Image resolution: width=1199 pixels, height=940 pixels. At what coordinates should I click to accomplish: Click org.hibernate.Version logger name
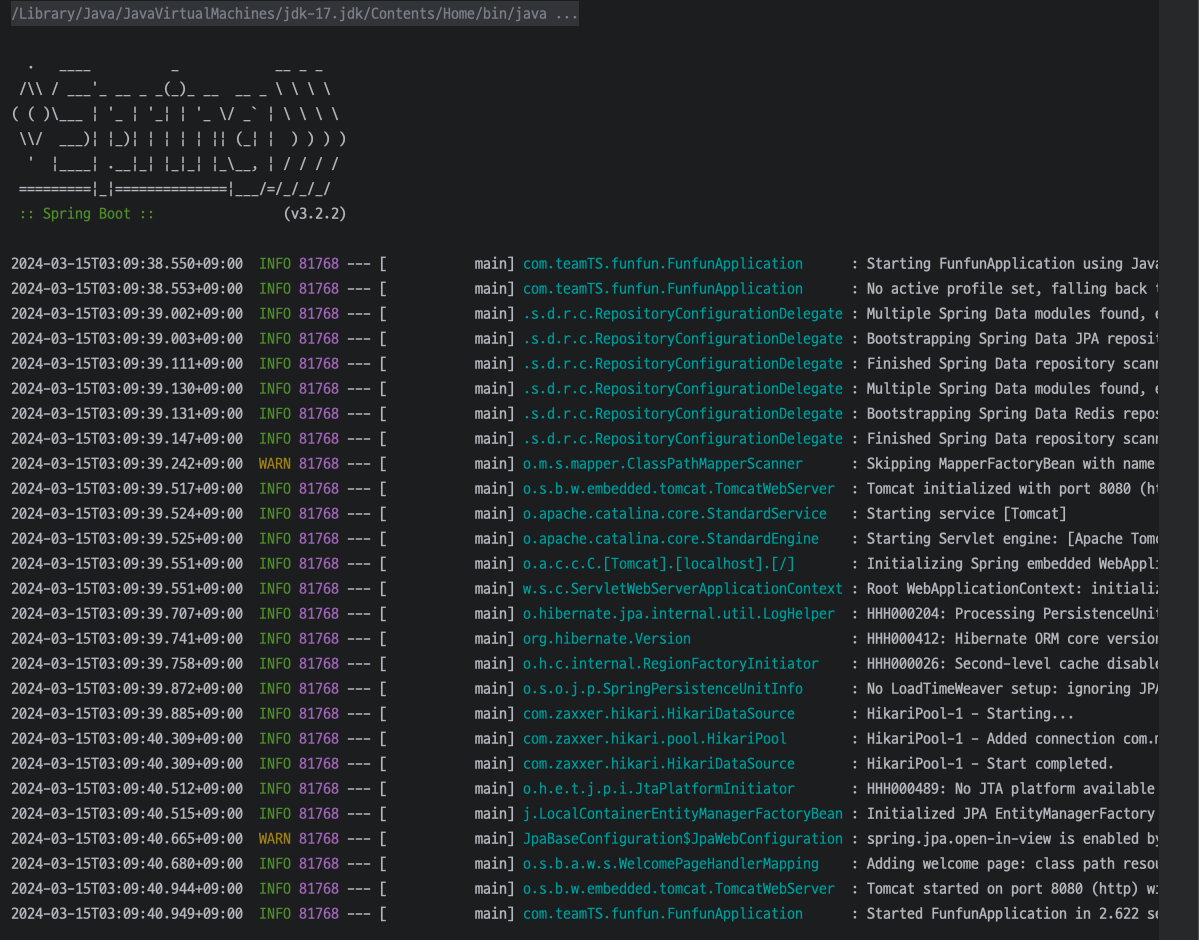coord(606,639)
